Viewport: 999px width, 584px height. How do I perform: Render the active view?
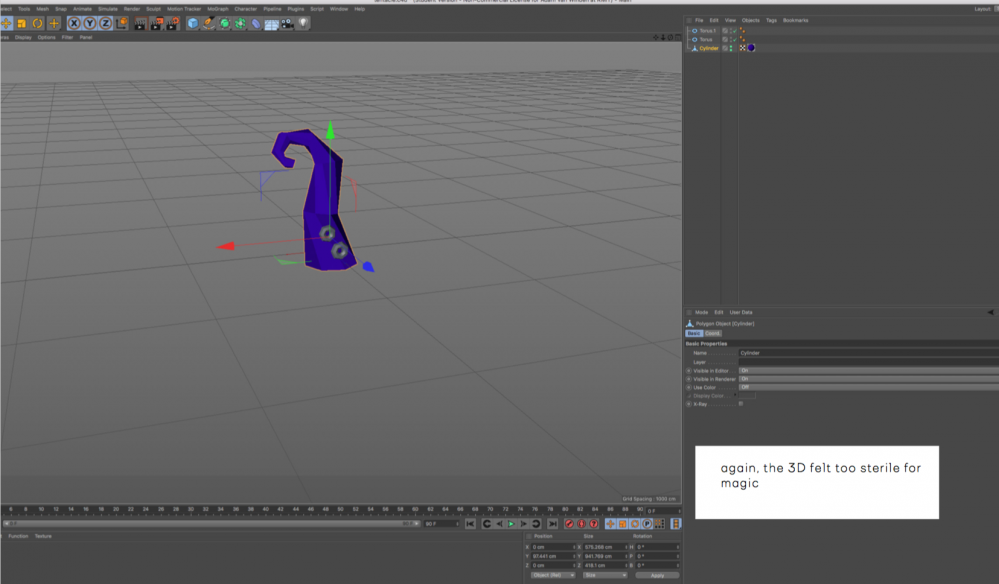pos(140,24)
